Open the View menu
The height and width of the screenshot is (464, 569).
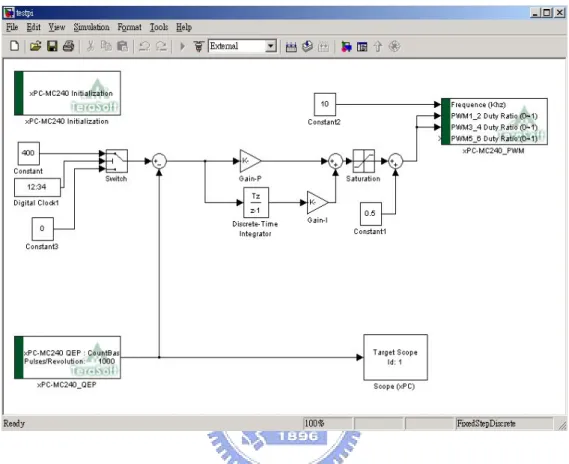click(57, 27)
